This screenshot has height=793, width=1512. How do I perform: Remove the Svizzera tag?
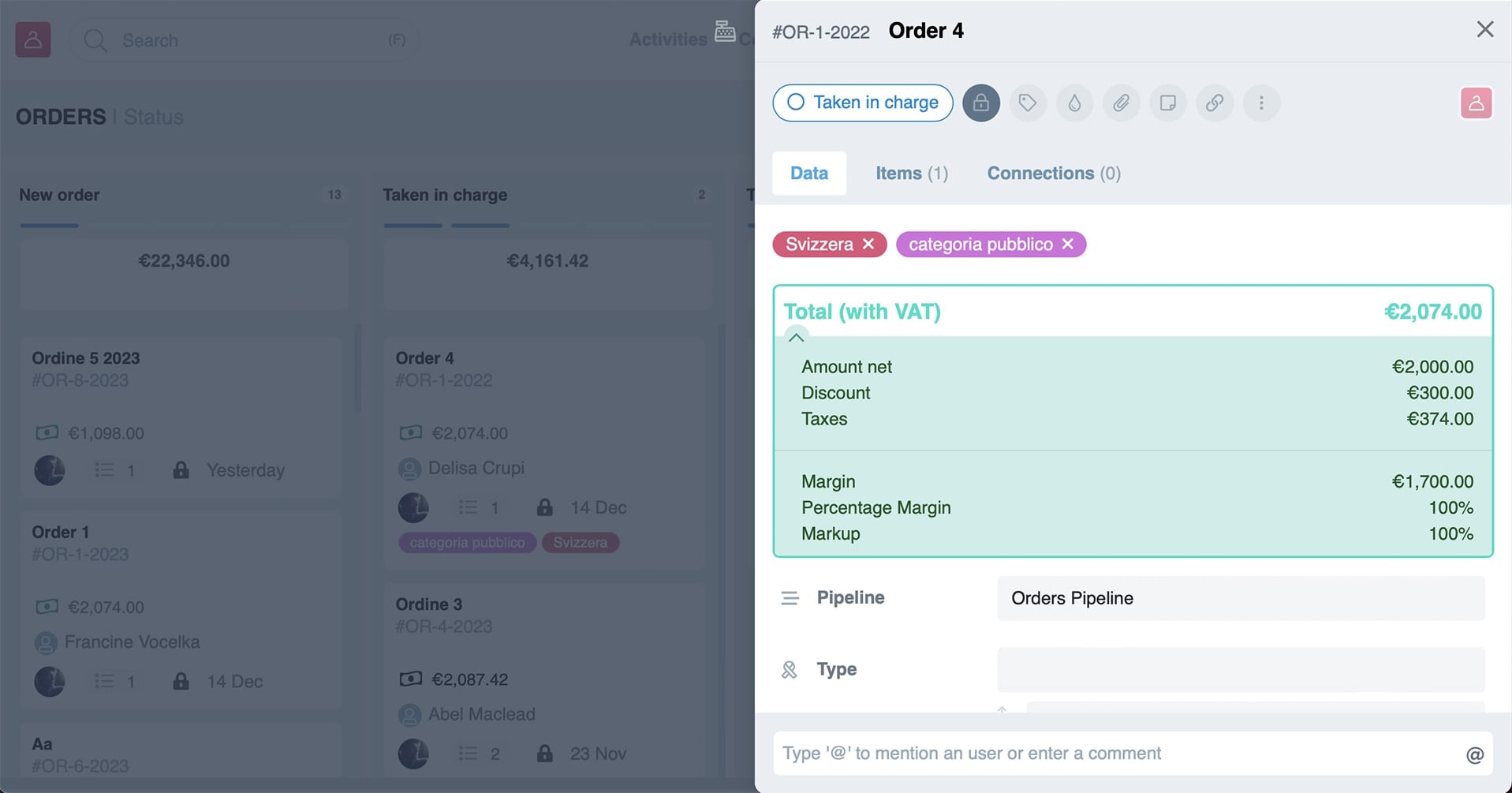[868, 245]
